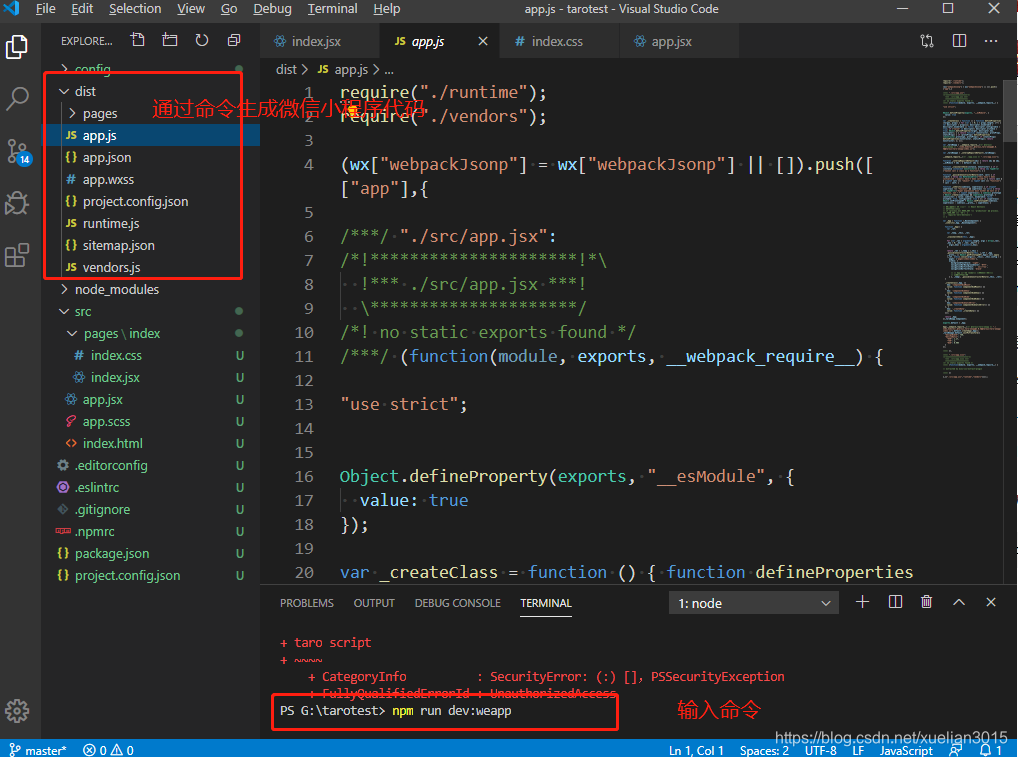Viewport: 1018px width, 757px height.
Task: Open the Go menu
Action: (x=229, y=9)
